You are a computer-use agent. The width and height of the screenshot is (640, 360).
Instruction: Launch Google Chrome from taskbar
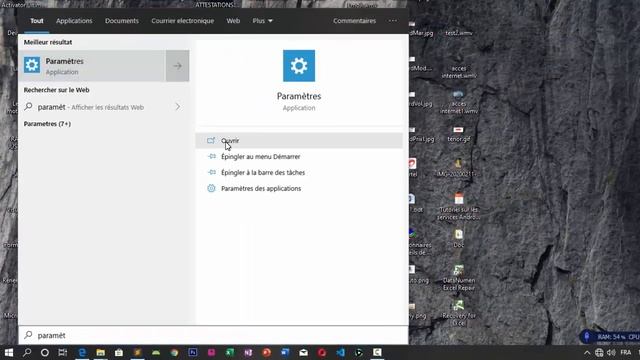(174, 352)
